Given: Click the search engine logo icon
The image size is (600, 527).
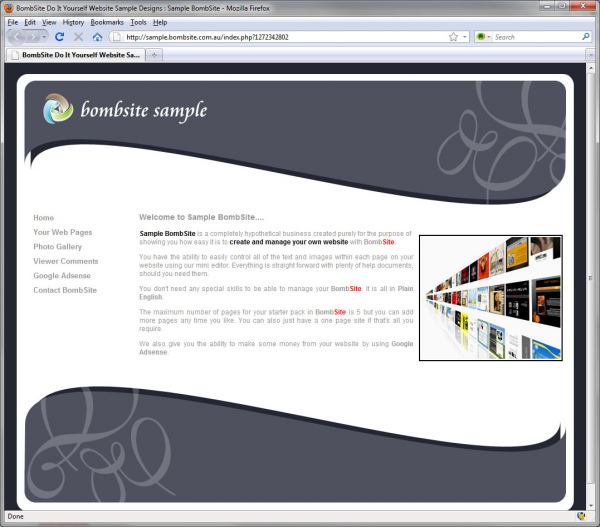Looking at the screenshot, I should pyautogui.click(x=481, y=36).
